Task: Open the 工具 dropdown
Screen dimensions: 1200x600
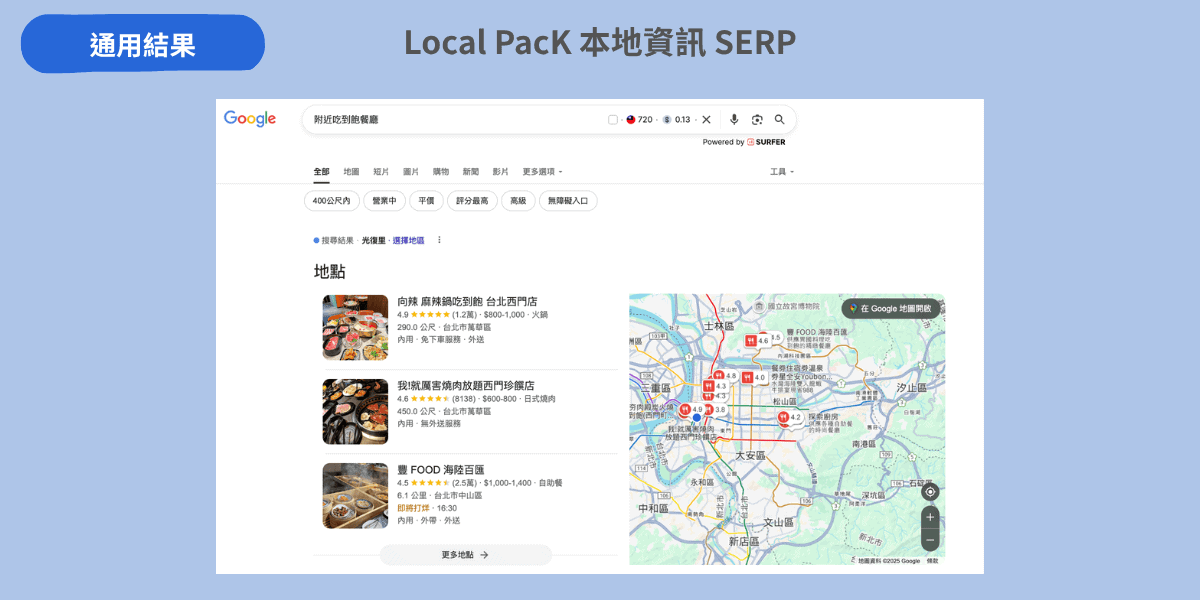Action: pyautogui.click(x=778, y=171)
